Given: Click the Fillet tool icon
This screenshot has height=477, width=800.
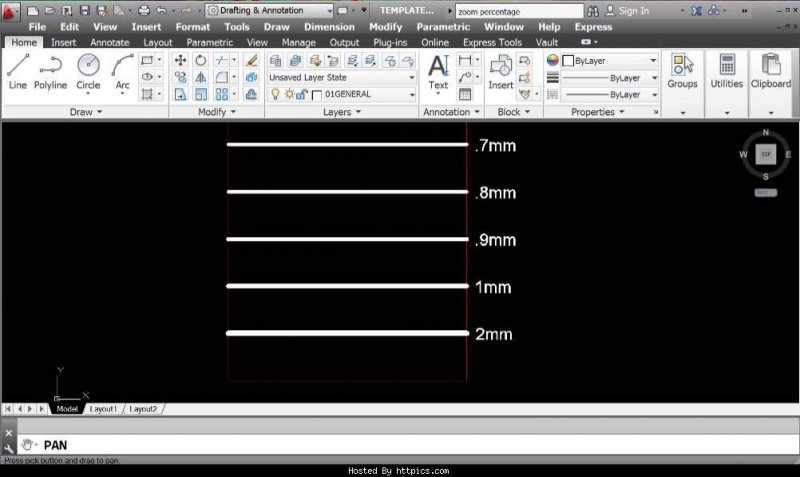Looking at the screenshot, I should [x=221, y=77].
